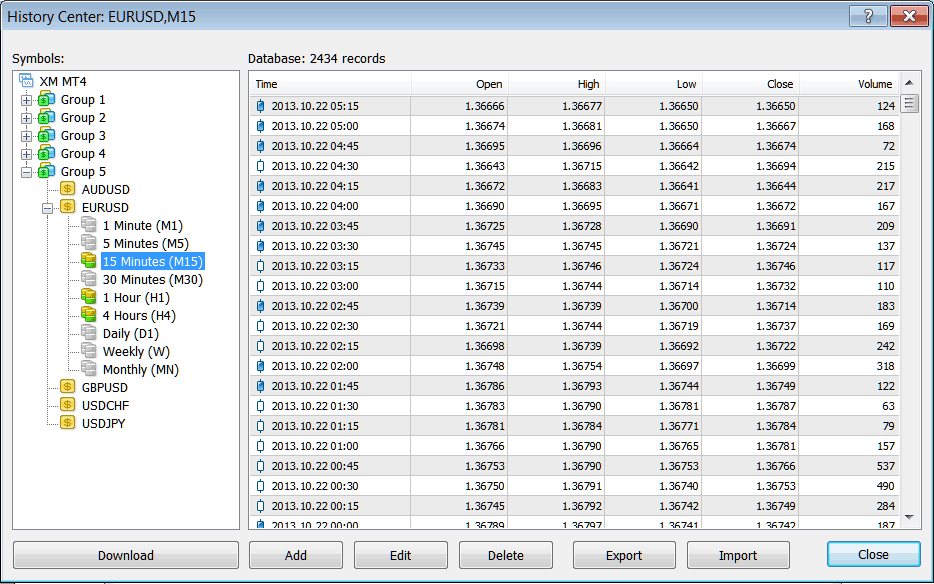Click the Download button

point(125,554)
